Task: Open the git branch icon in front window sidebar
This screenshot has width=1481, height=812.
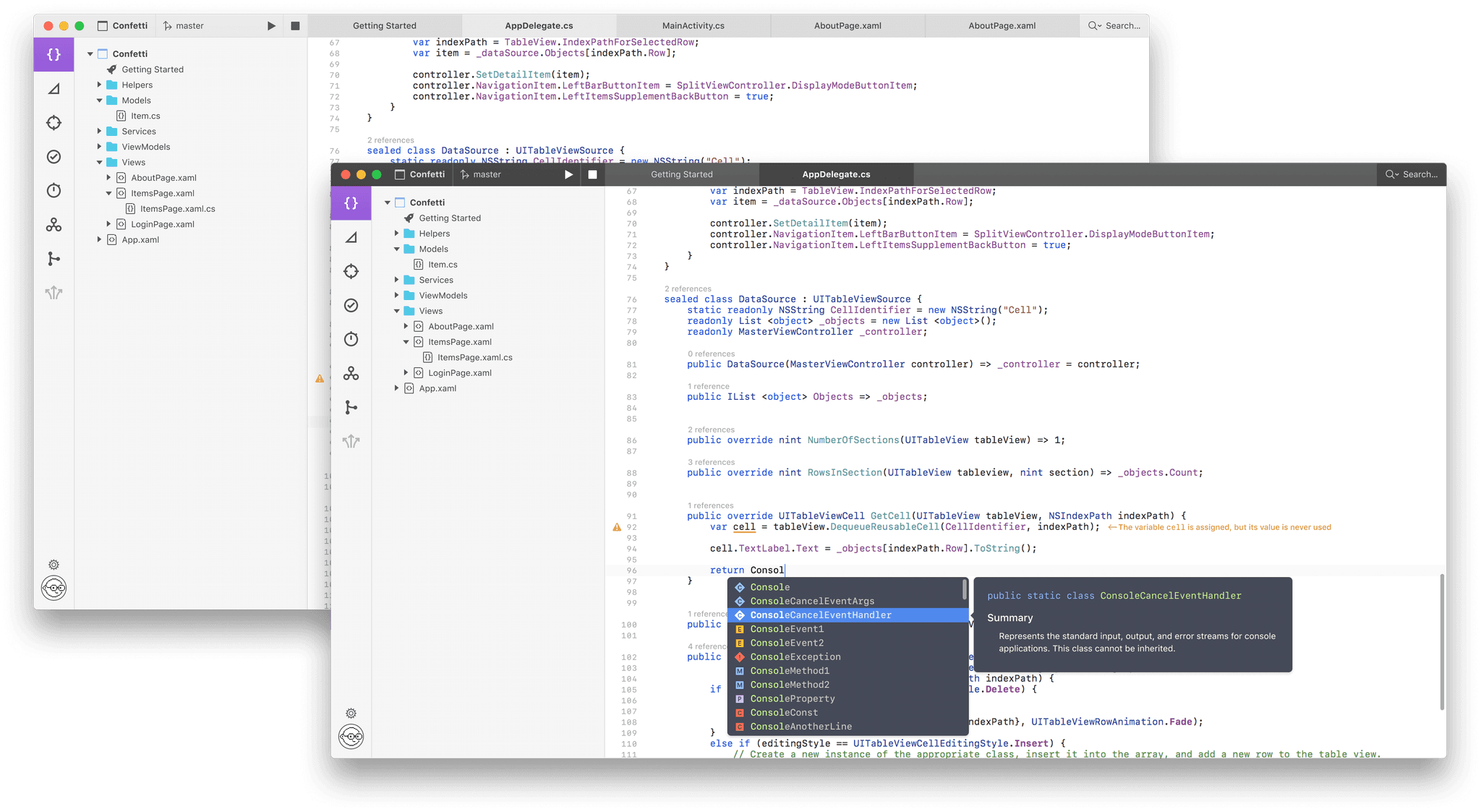Action: coord(351,407)
